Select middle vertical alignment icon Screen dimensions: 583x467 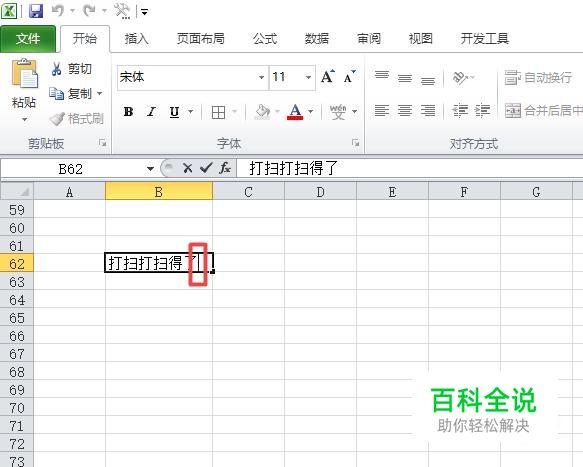(x=405, y=77)
